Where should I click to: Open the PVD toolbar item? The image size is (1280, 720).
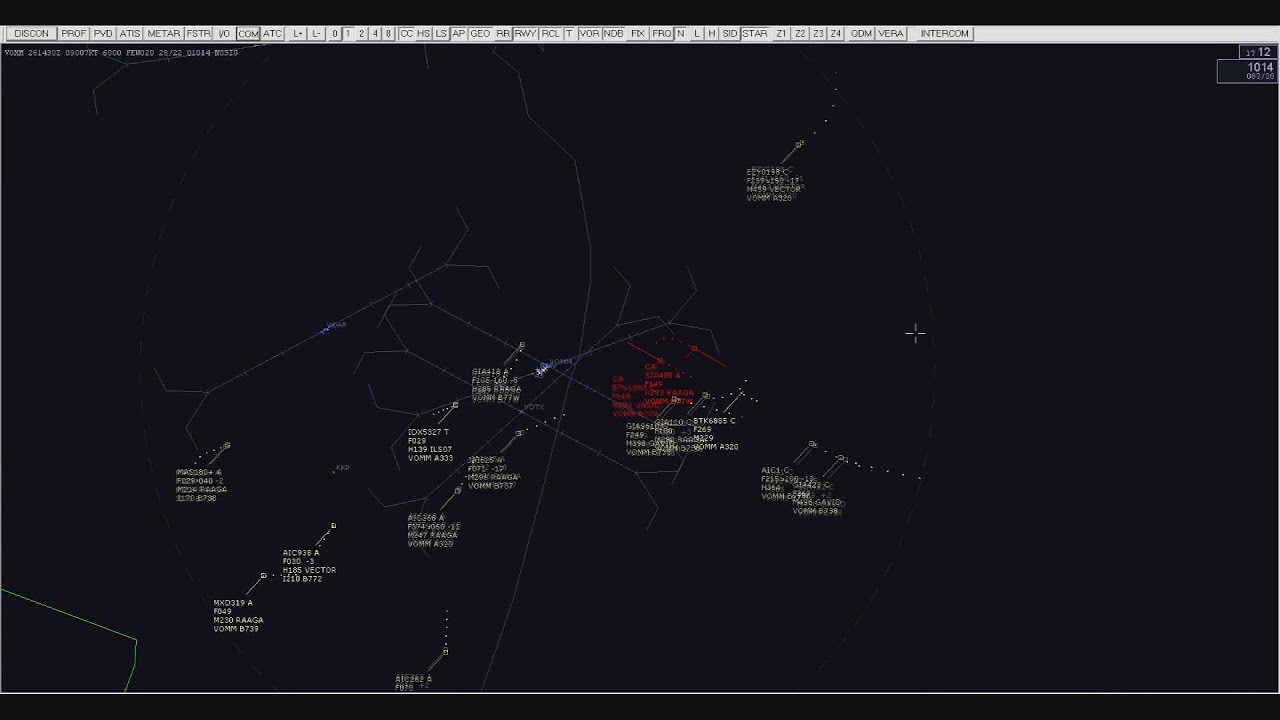coord(103,34)
